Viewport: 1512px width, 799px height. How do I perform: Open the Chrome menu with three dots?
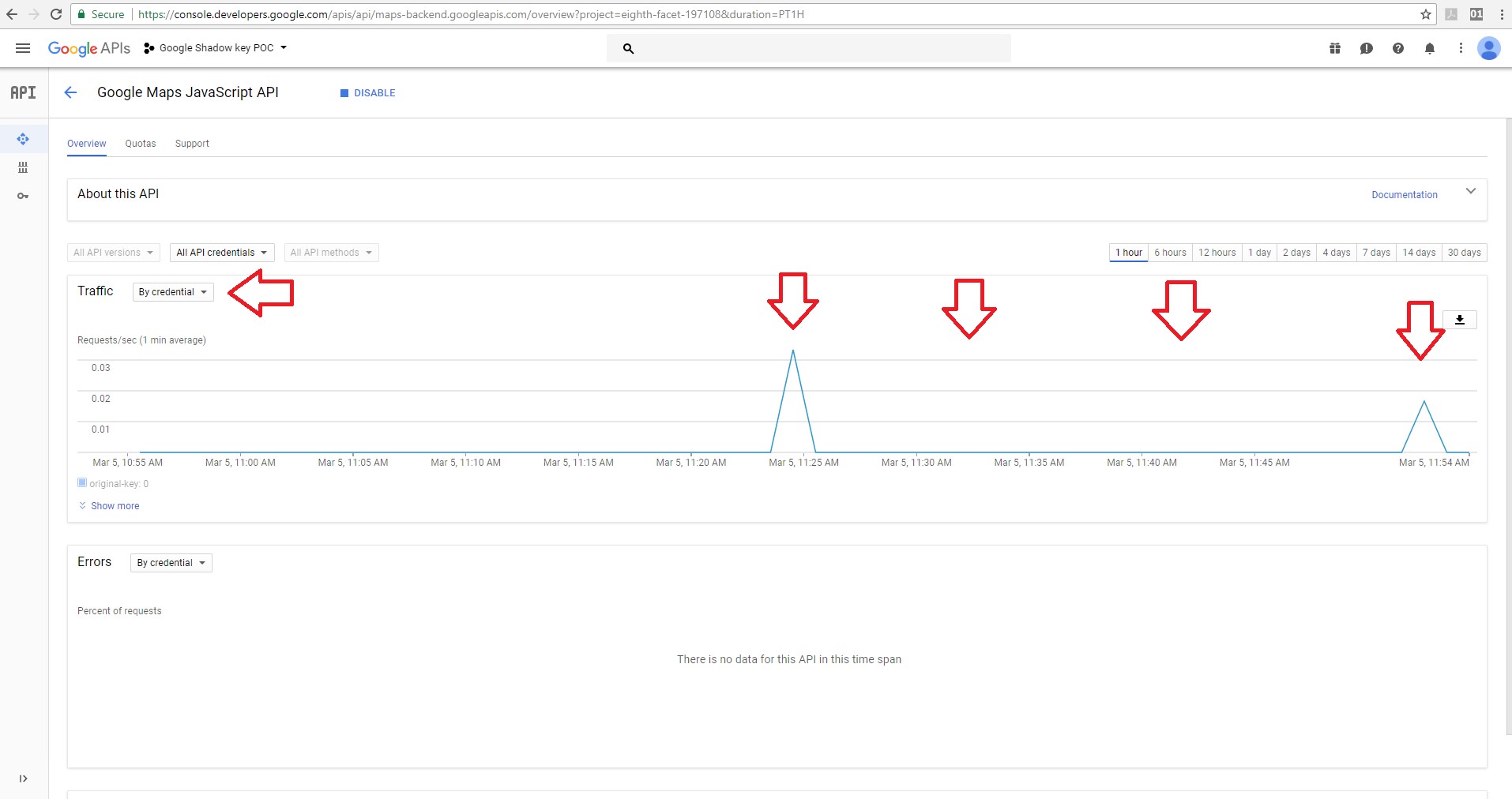tap(1501, 14)
